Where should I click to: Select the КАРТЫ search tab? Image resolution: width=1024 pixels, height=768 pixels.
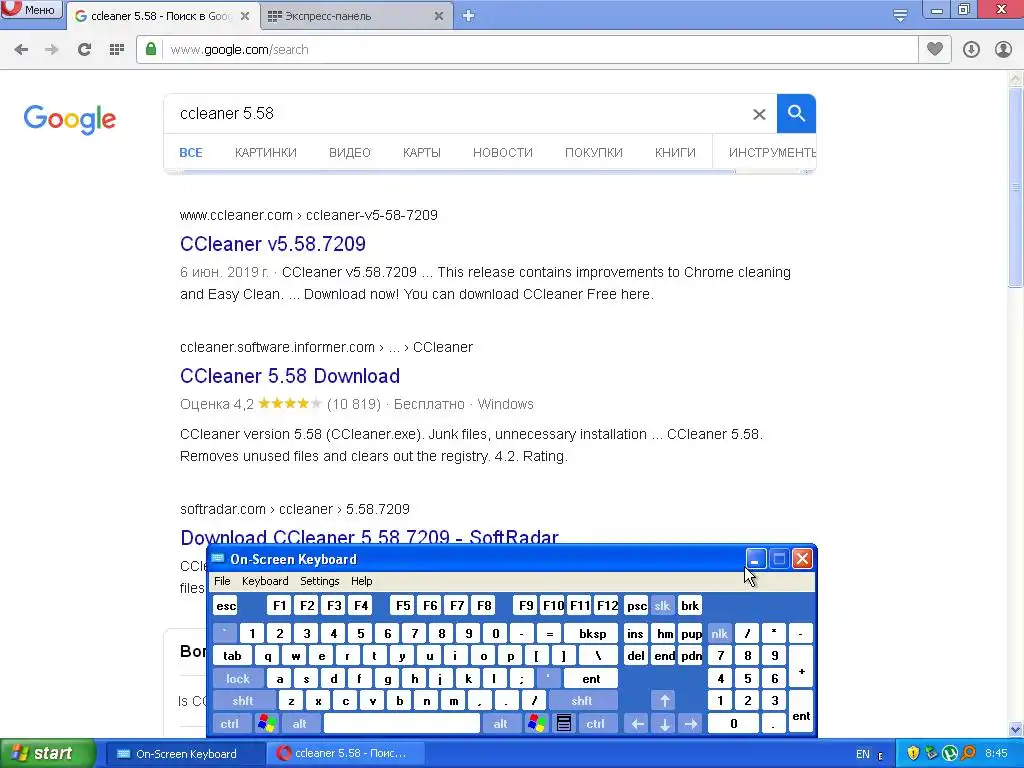pyautogui.click(x=422, y=153)
